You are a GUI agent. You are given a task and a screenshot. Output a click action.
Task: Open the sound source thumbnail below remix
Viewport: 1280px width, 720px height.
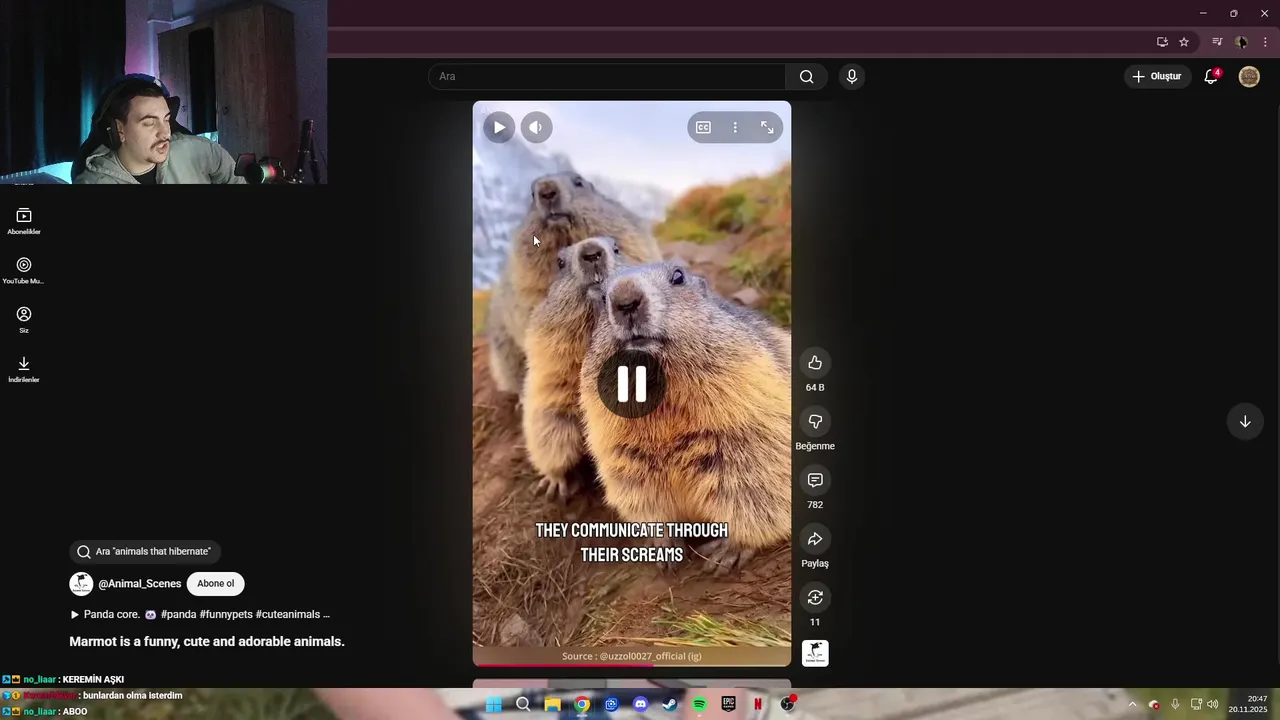point(815,653)
